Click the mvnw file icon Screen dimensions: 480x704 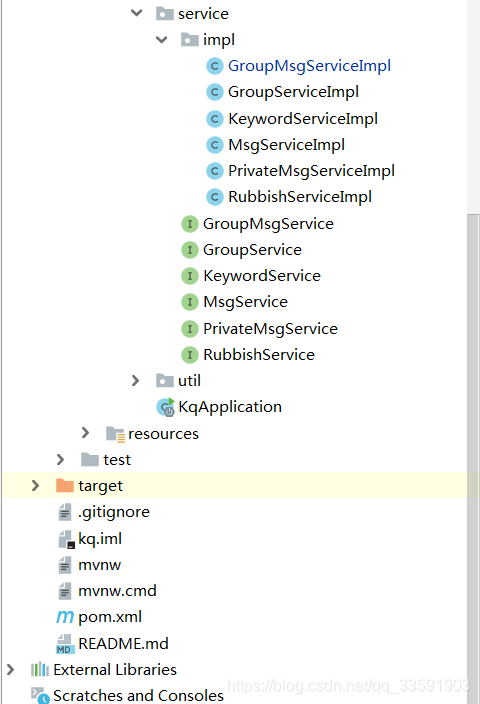[65, 565]
